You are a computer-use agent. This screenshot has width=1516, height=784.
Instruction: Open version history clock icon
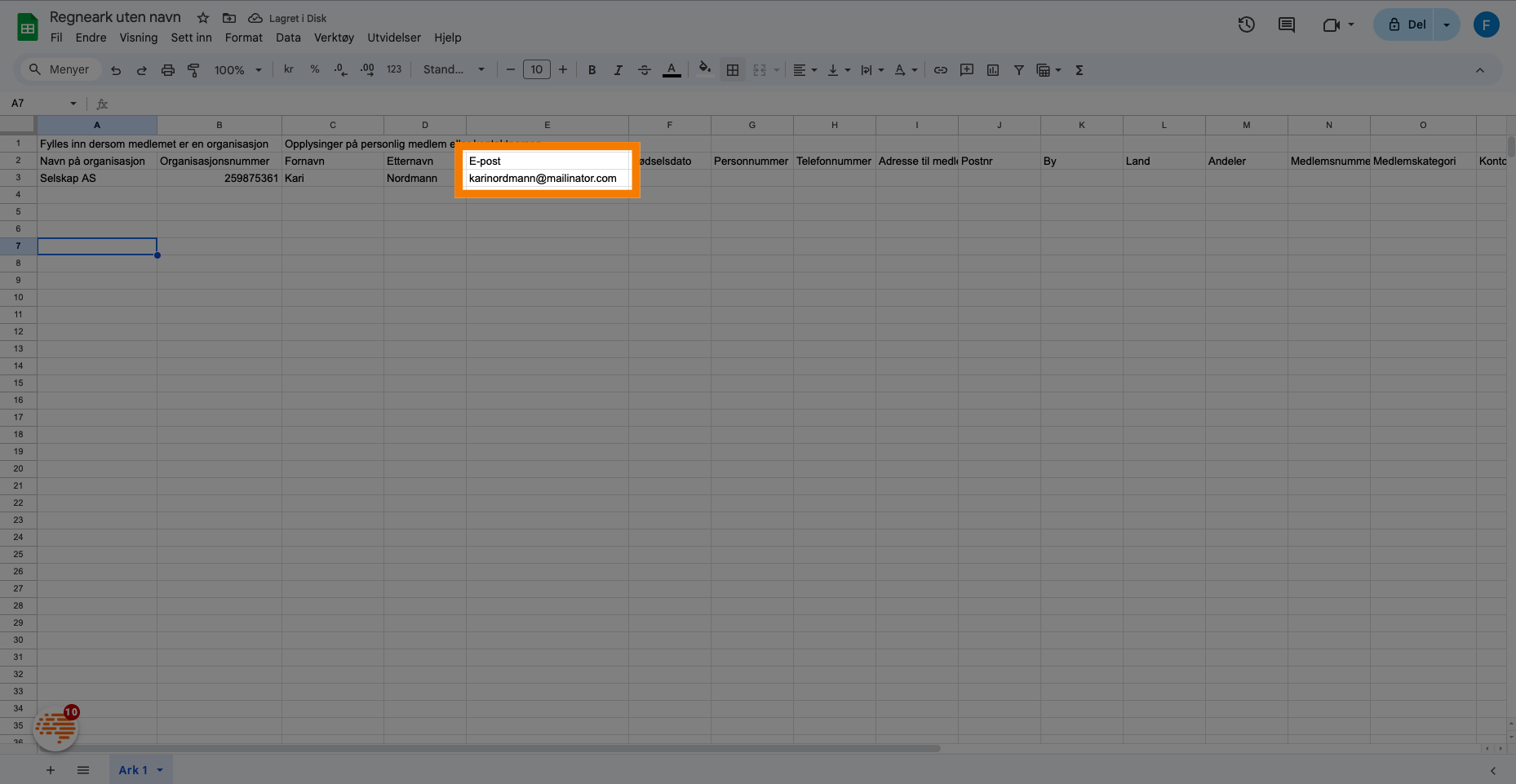[x=1246, y=24]
